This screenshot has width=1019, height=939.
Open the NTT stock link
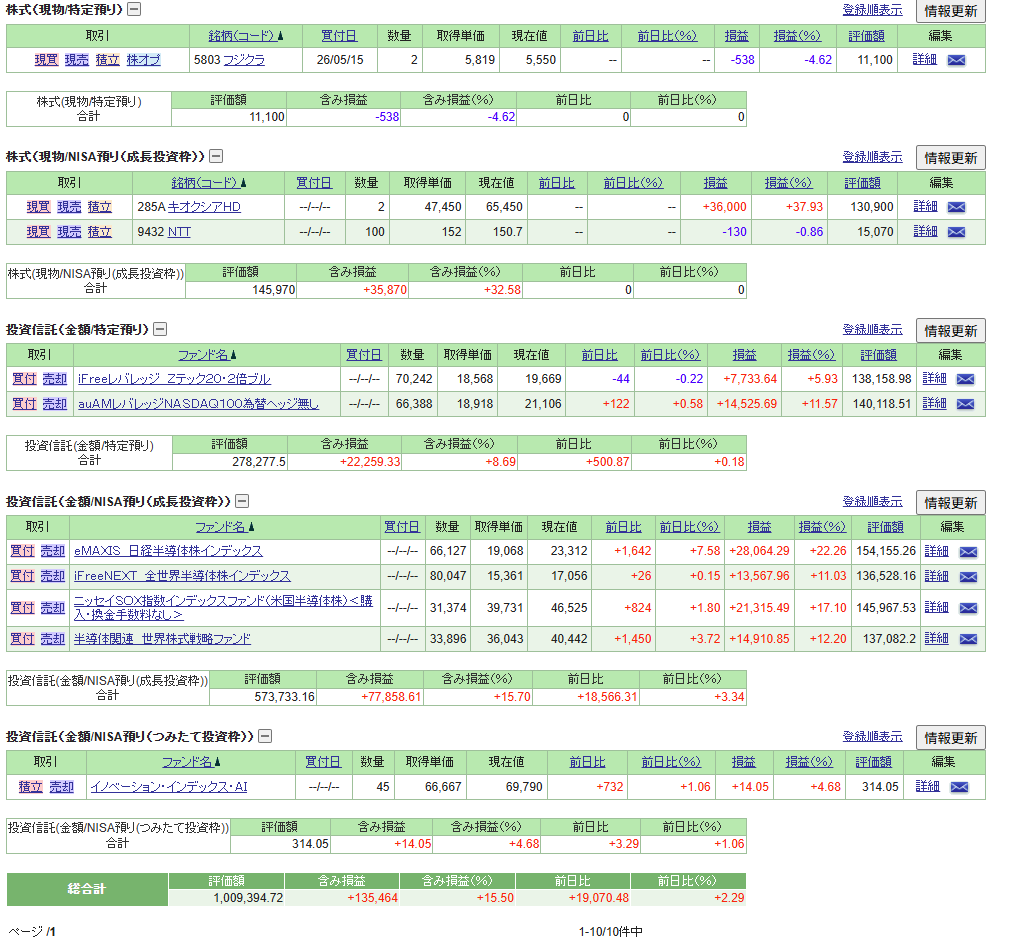click(179, 232)
